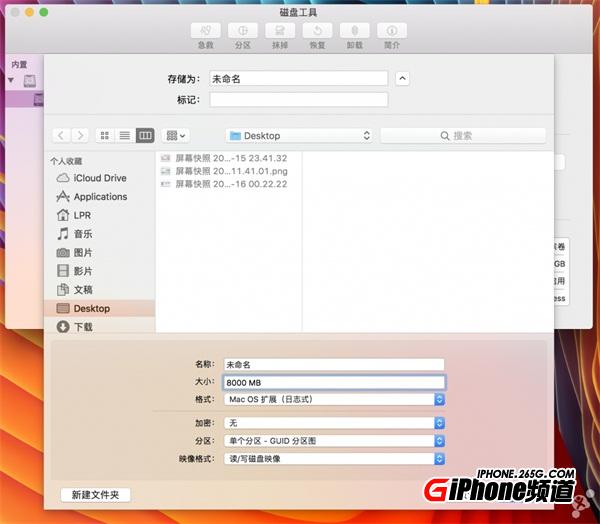Open the Partitions (分区) dropdown GUID 分区图
The height and width of the screenshot is (524, 600).
coord(334,441)
